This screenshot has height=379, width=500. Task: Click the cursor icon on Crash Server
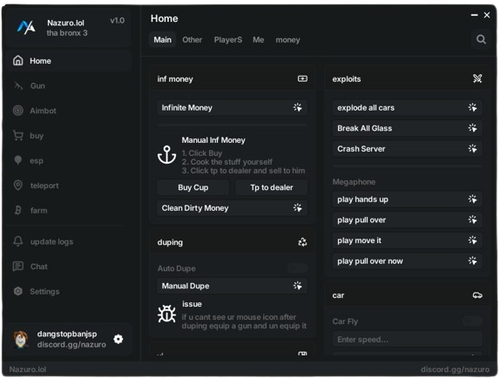[472, 148]
